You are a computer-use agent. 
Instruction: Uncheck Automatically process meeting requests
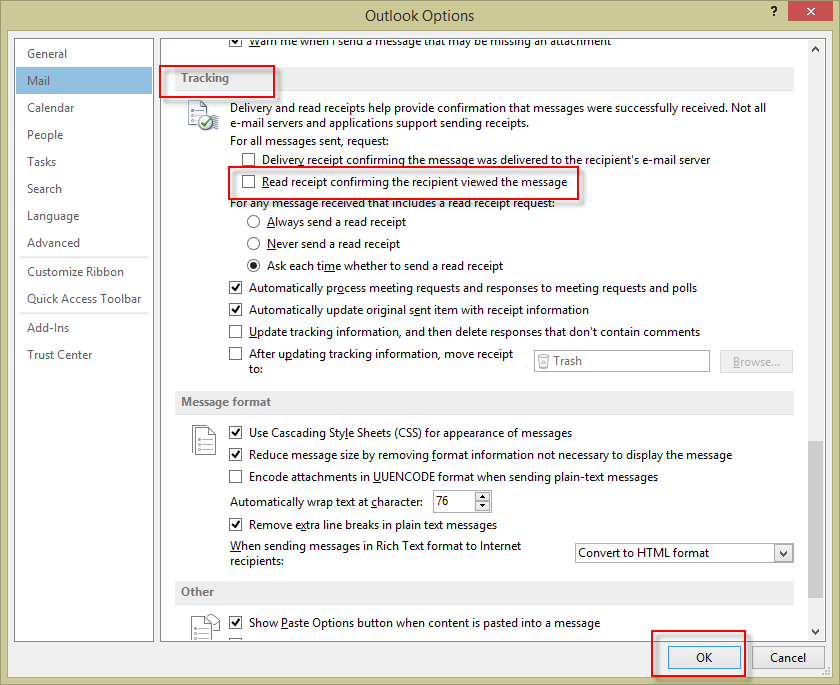(236, 288)
